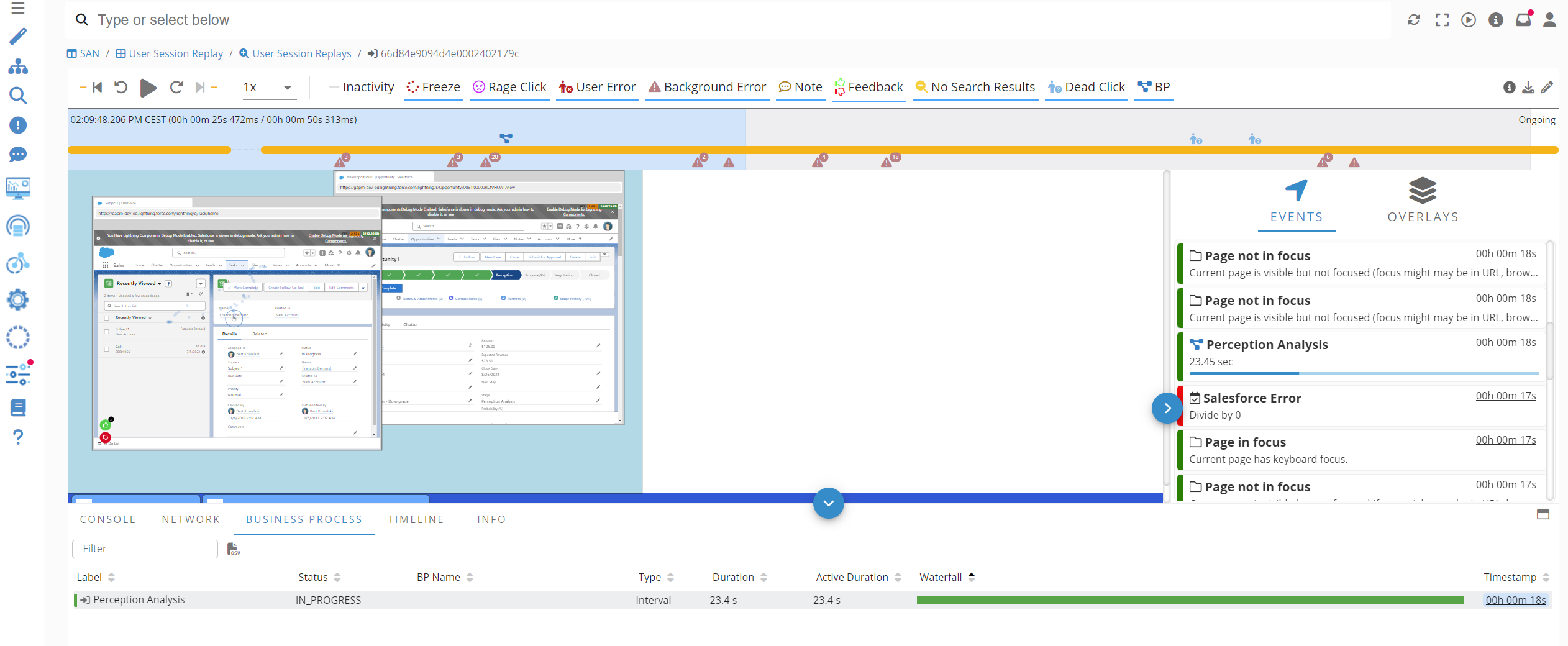1568x646 pixels.
Task: Open notifications inbox icon
Action: pos(1523,20)
